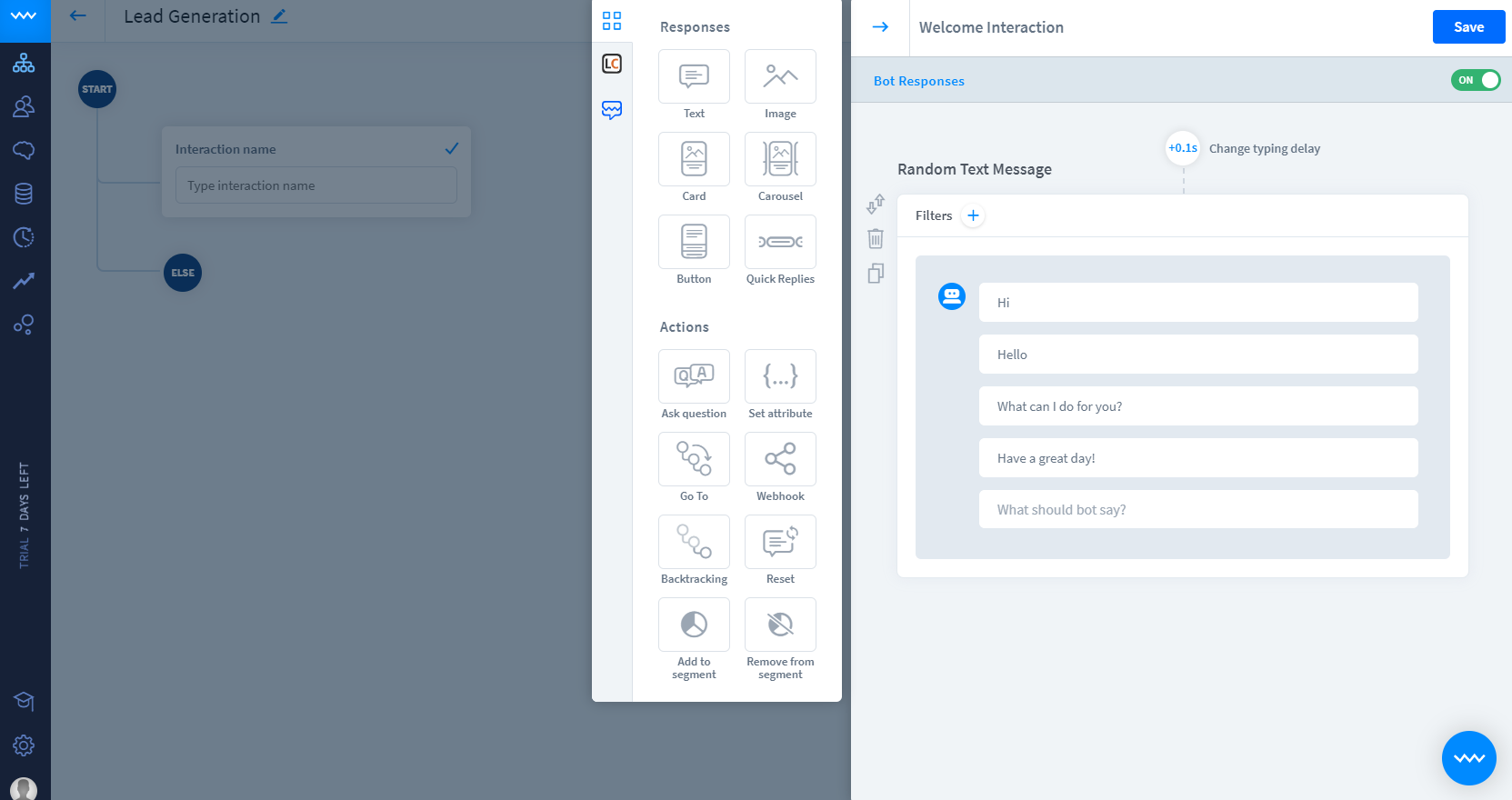Add a Reset action
Image resolution: width=1512 pixels, height=800 pixels.
pyautogui.click(x=780, y=542)
